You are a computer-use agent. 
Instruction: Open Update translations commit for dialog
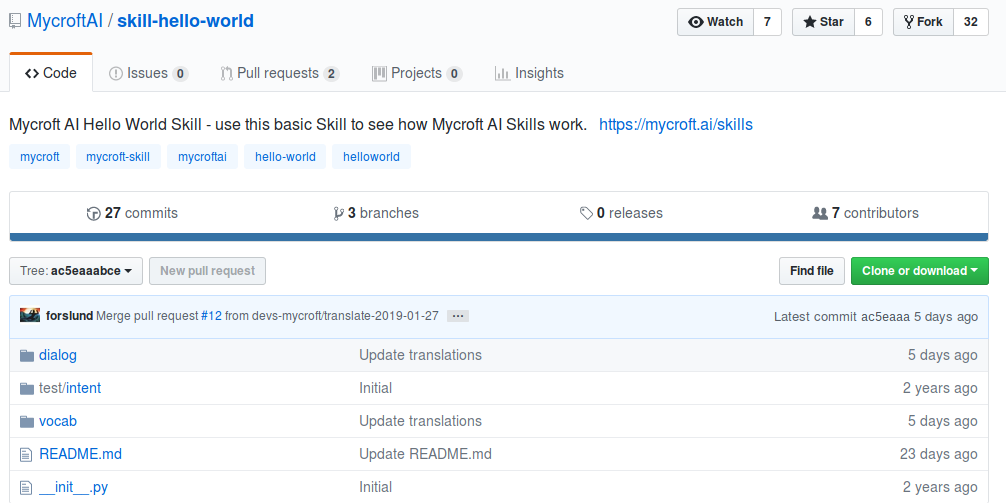click(420, 355)
